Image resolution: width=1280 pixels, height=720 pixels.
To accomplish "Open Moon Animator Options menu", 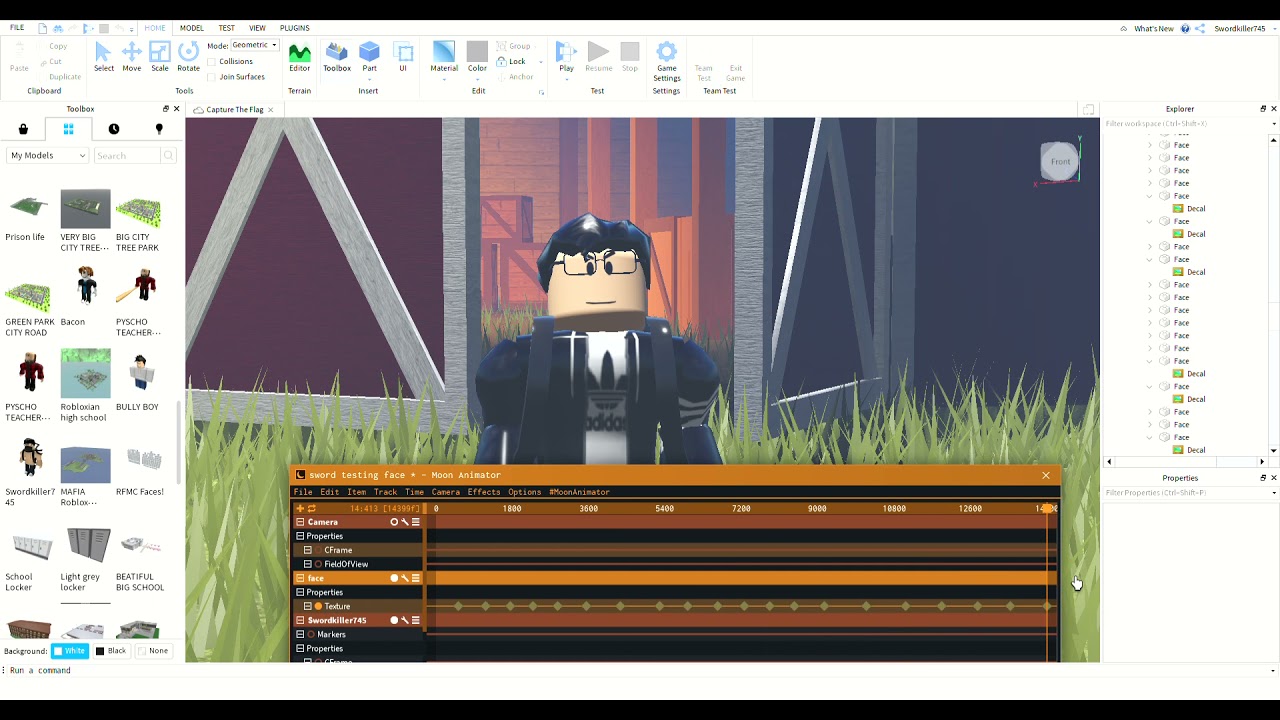I will [524, 492].
